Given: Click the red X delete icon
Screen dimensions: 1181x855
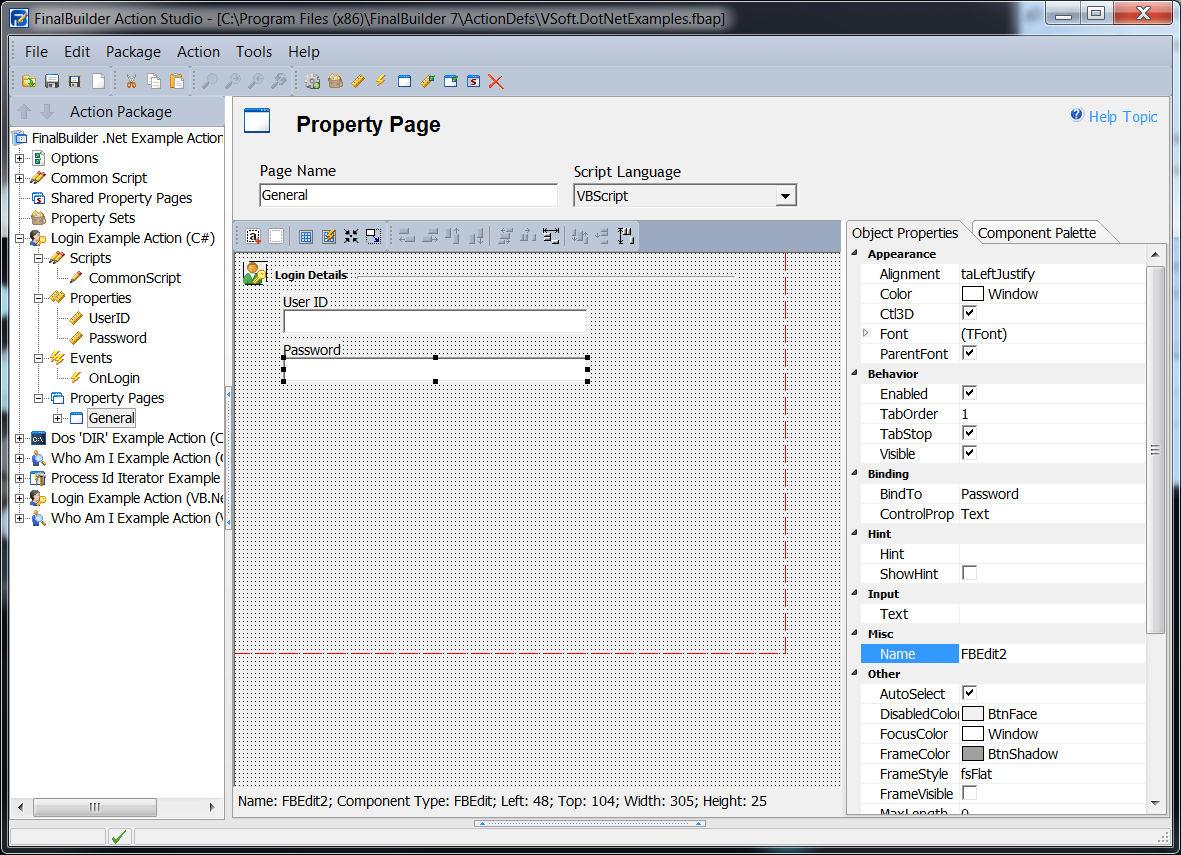Looking at the screenshot, I should (x=496, y=81).
